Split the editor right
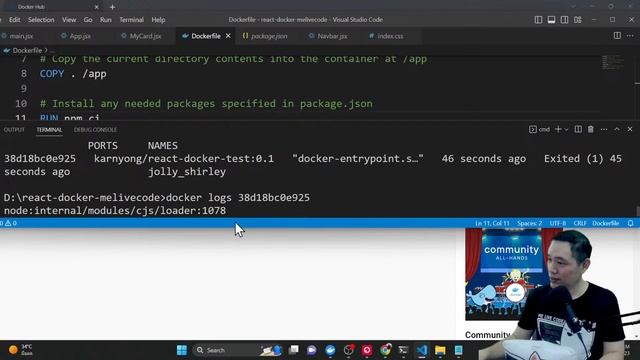640x360 pixels. pyautogui.click(x=617, y=36)
